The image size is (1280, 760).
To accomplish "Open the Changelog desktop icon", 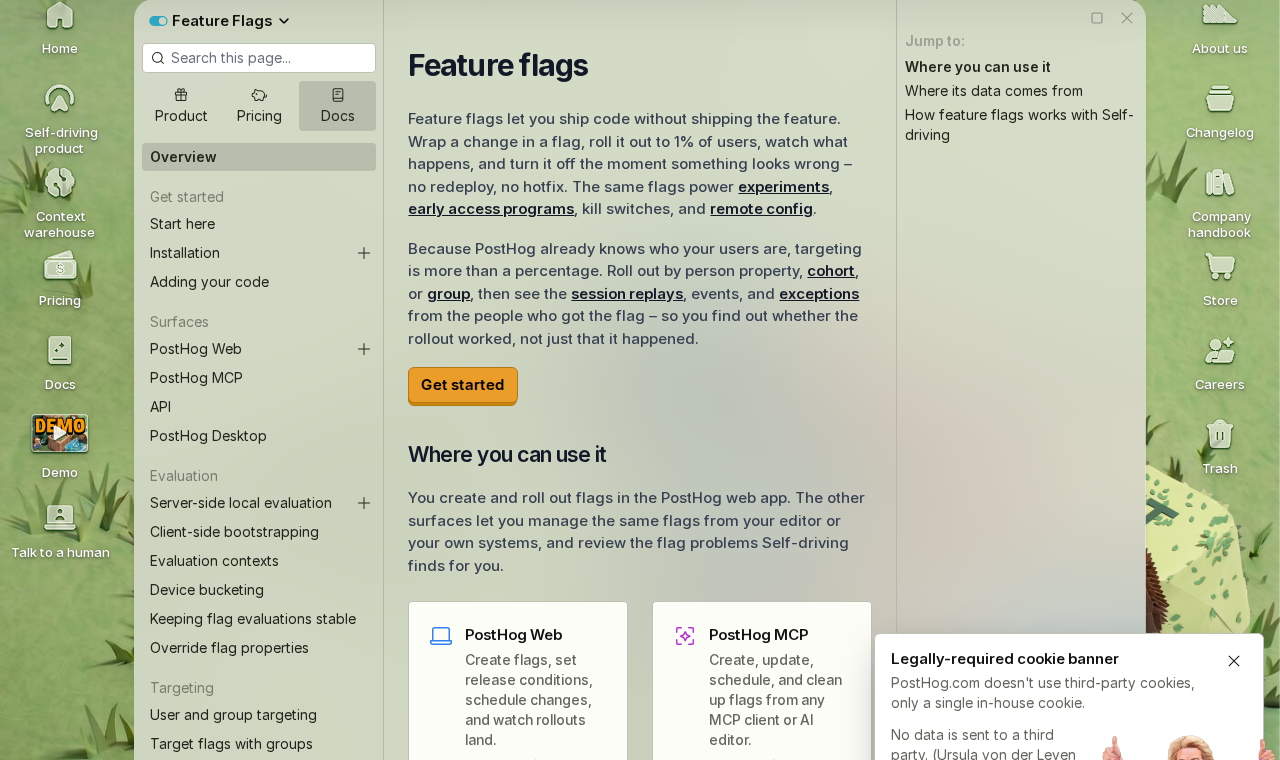I will (1220, 110).
